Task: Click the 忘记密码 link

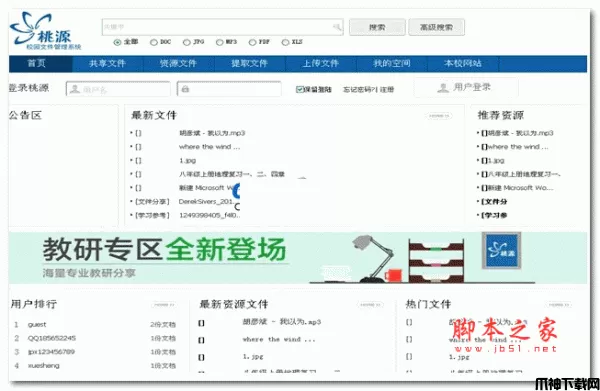Action: point(359,90)
